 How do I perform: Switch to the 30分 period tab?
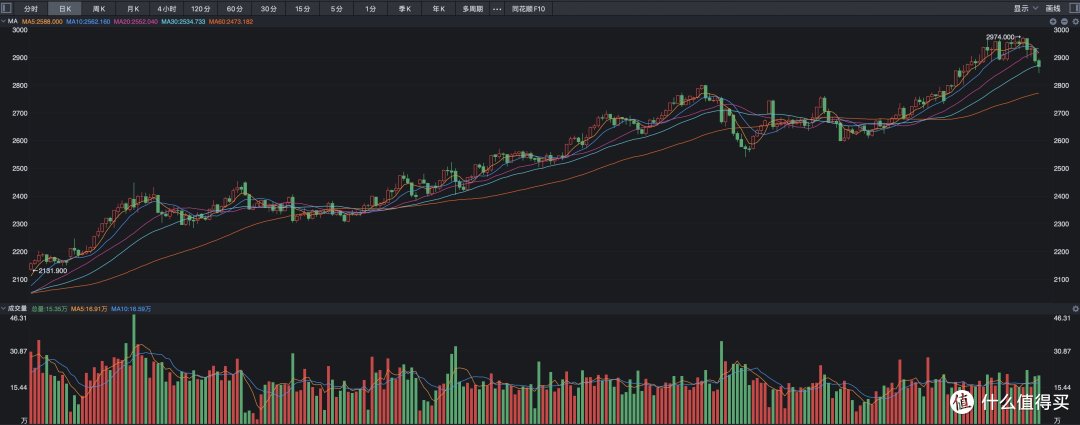pos(269,9)
